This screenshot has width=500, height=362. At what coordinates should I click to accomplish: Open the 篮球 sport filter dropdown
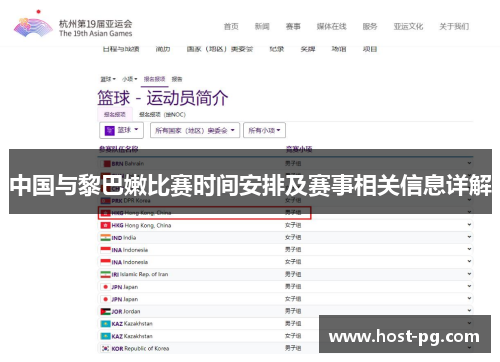click(x=121, y=130)
